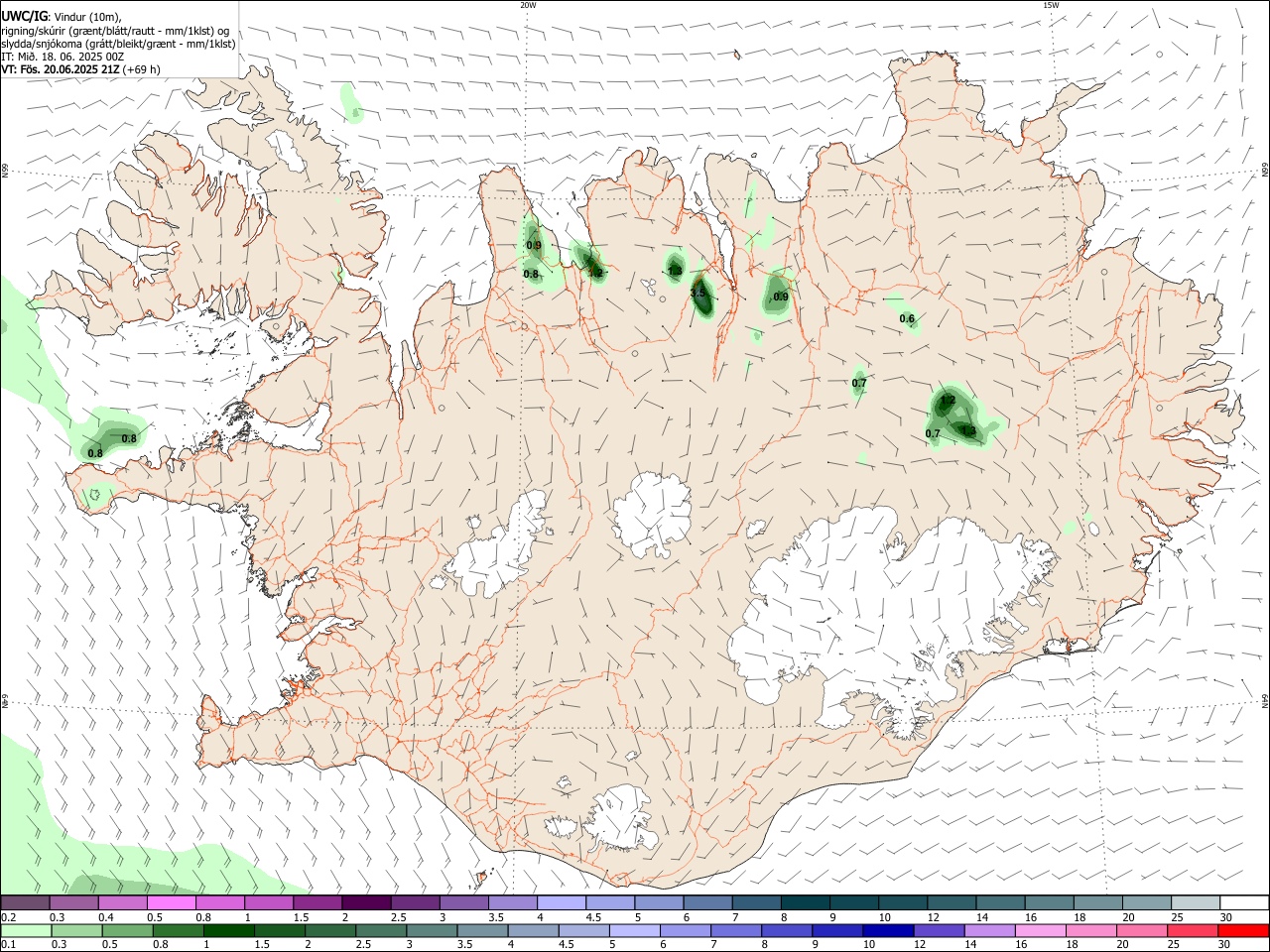Click the 'VT: Fös. 20.06.2025 21Z (+69 h)' line
This screenshot has width=1270, height=952.
click(x=80, y=69)
